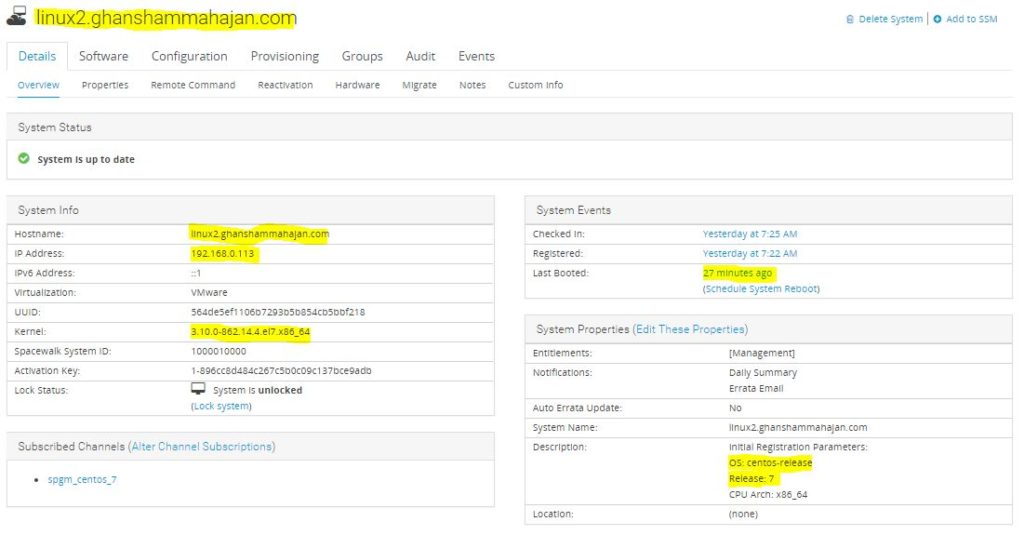Click the System is unlocked status text

coord(257,390)
